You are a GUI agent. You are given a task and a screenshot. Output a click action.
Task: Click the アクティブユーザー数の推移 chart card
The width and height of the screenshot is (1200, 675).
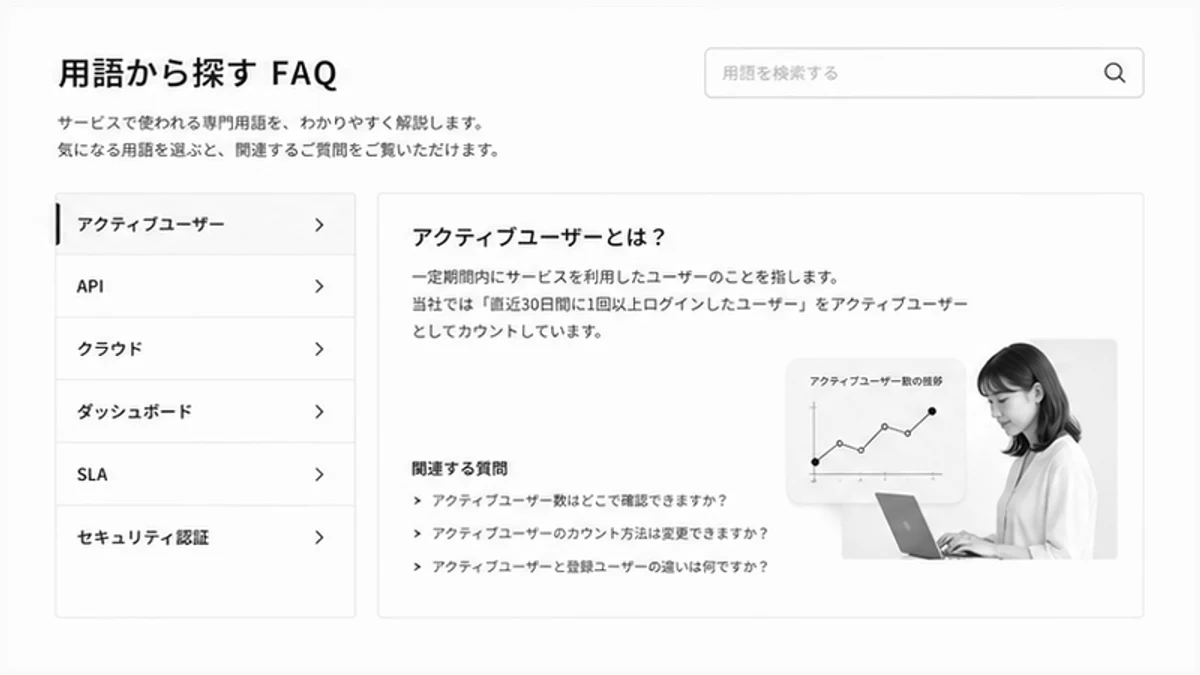click(876, 431)
